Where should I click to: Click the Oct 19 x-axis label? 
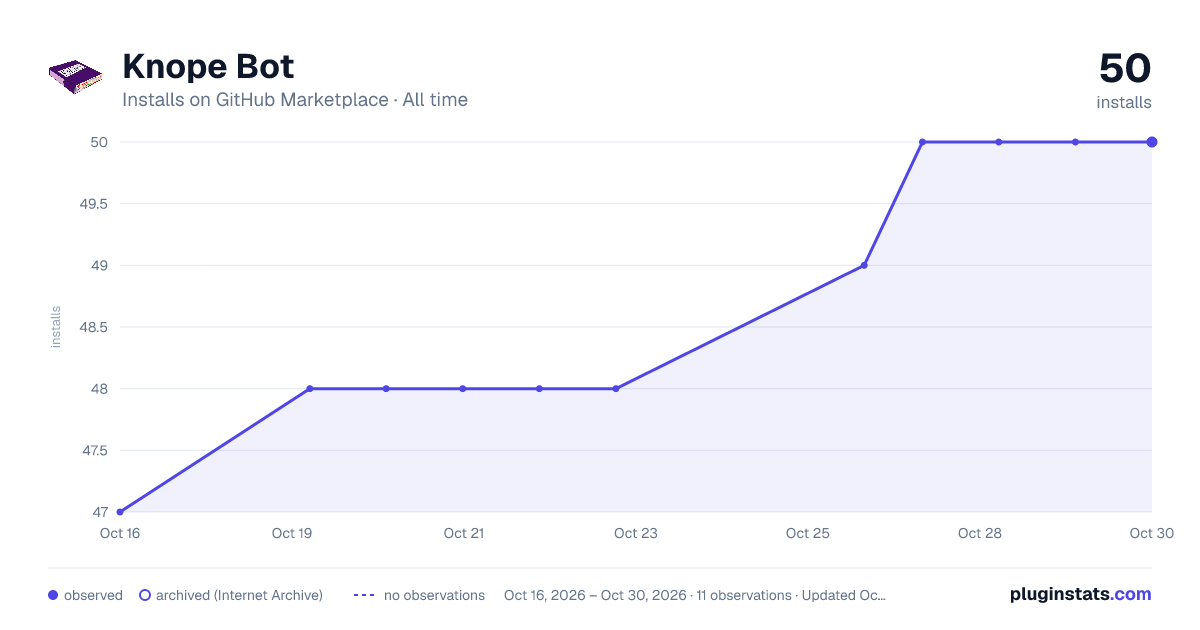(x=292, y=533)
